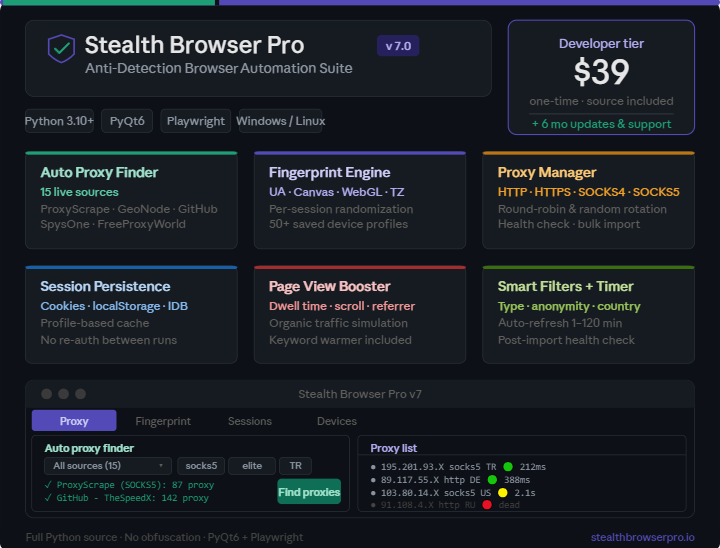The height and width of the screenshot is (548, 720).
Task: Toggle the TR country filter chip
Action: [x=295, y=466]
